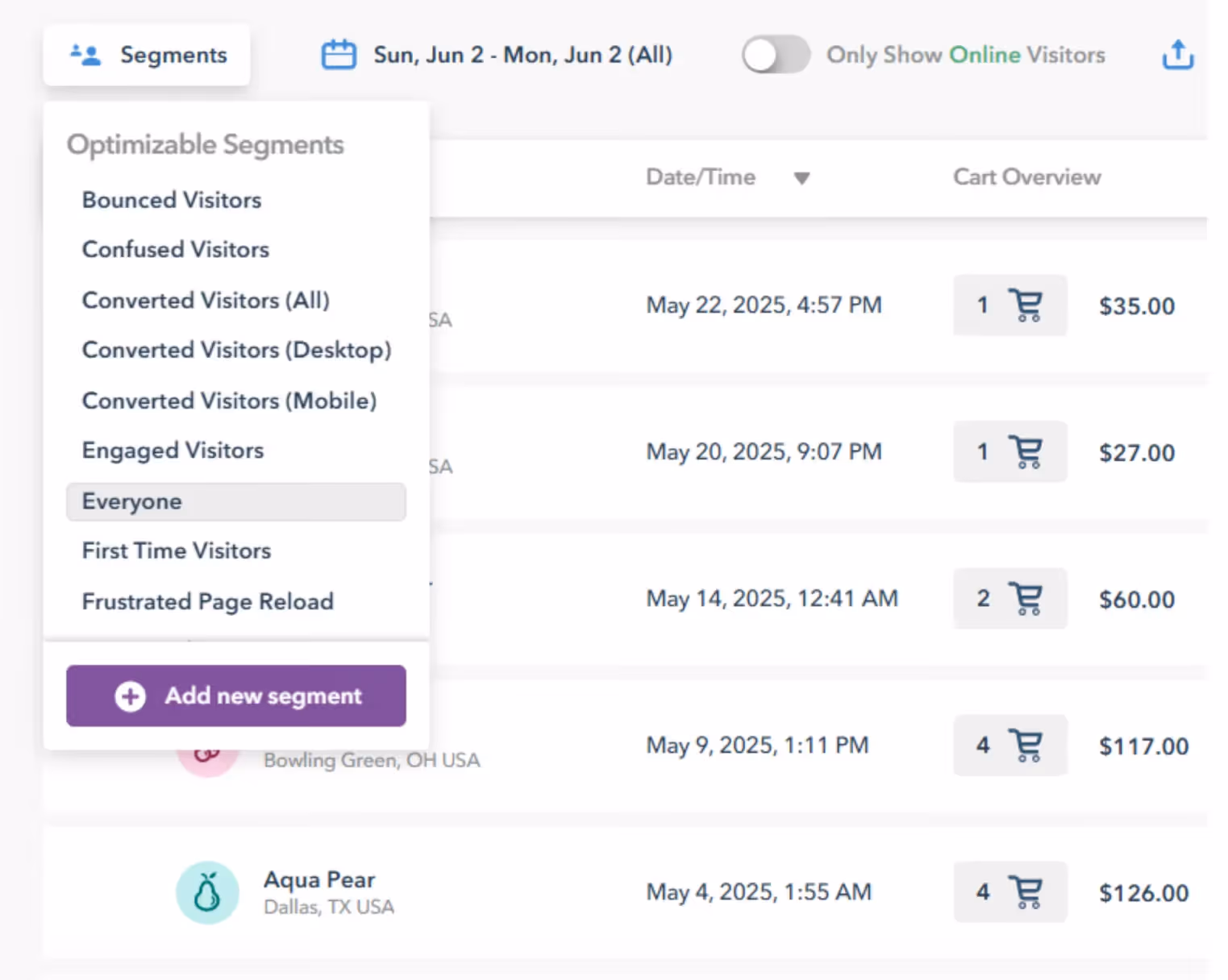The height and width of the screenshot is (980, 1228).
Task: Click the May 20, 2025, 9:07 PM entry
Action: point(764,452)
